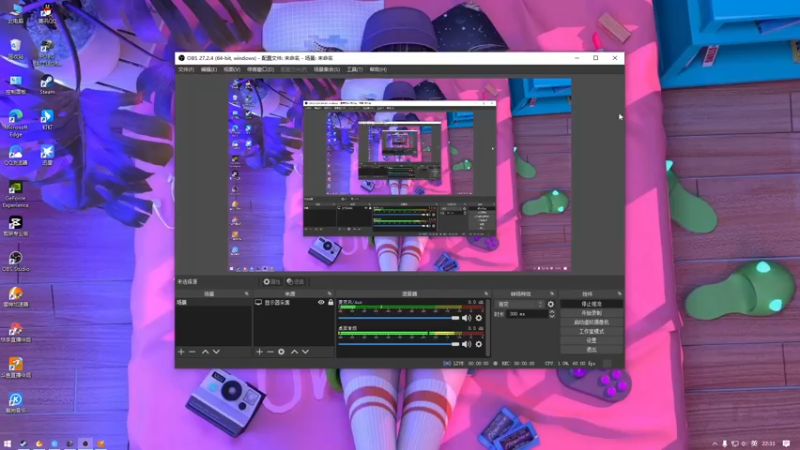Click the Stop Streaming button
Viewport: 800px width, 450px height.
pyautogui.click(x=591, y=304)
